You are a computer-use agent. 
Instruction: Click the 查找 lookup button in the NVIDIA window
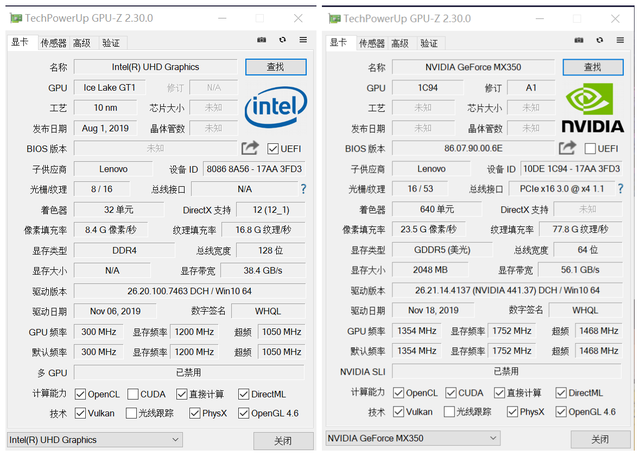tap(593, 67)
